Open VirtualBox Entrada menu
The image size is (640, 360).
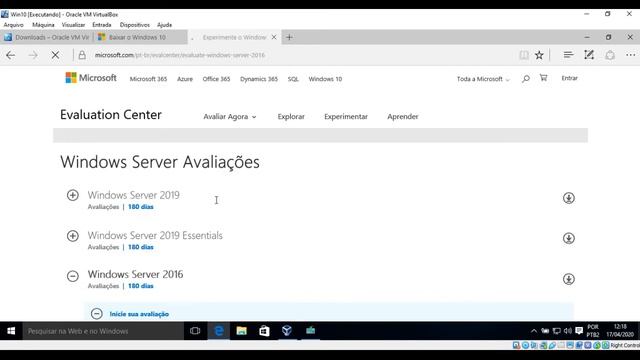click(x=102, y=25)
